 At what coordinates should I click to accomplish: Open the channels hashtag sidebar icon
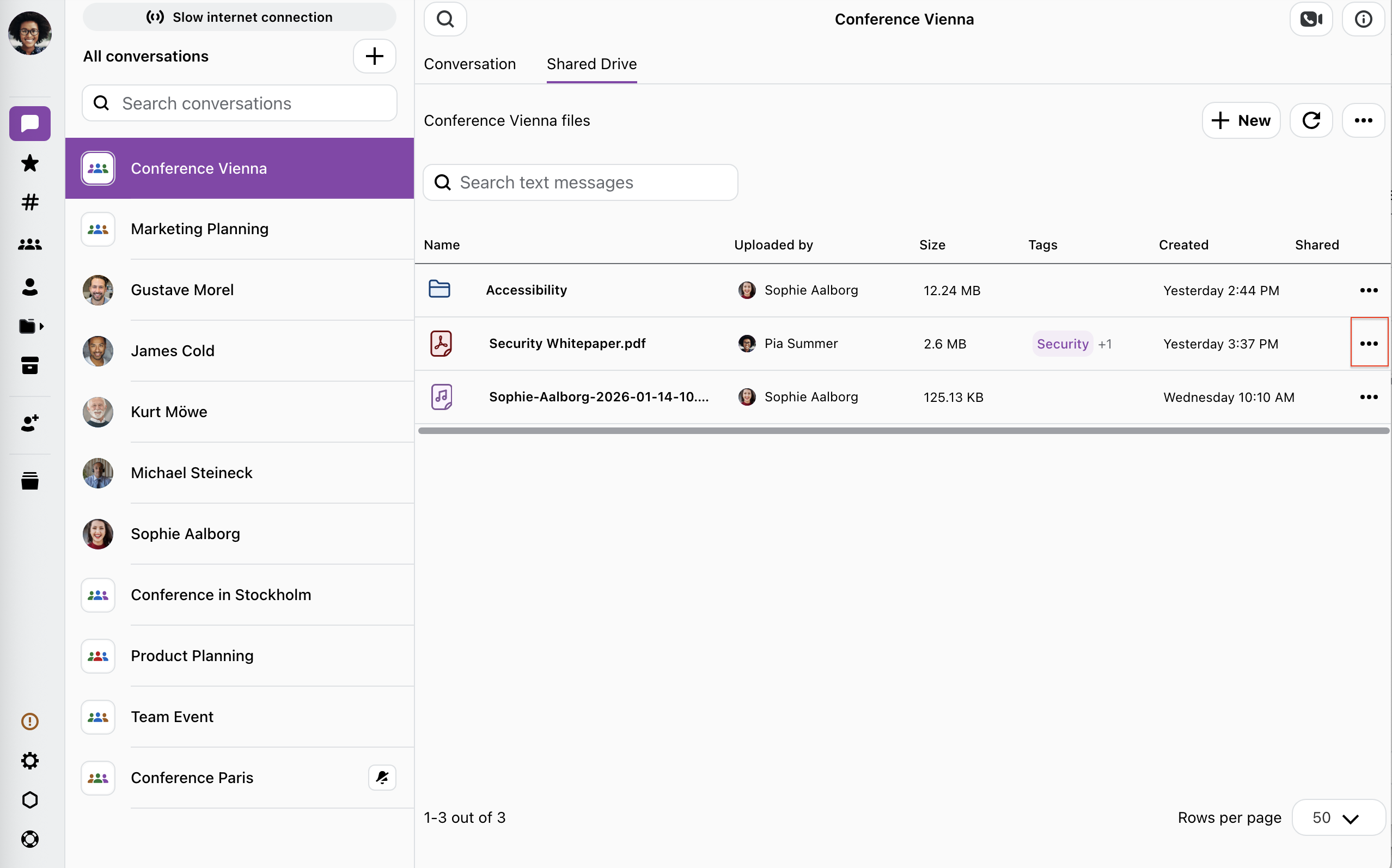click(30, 202)
